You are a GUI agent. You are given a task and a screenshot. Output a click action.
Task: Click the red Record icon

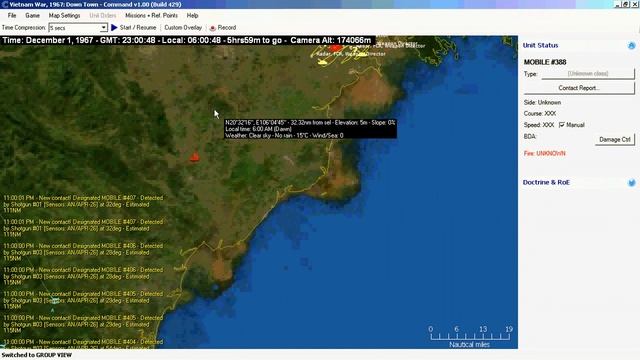pyautogui.click(x=213, y=28)
